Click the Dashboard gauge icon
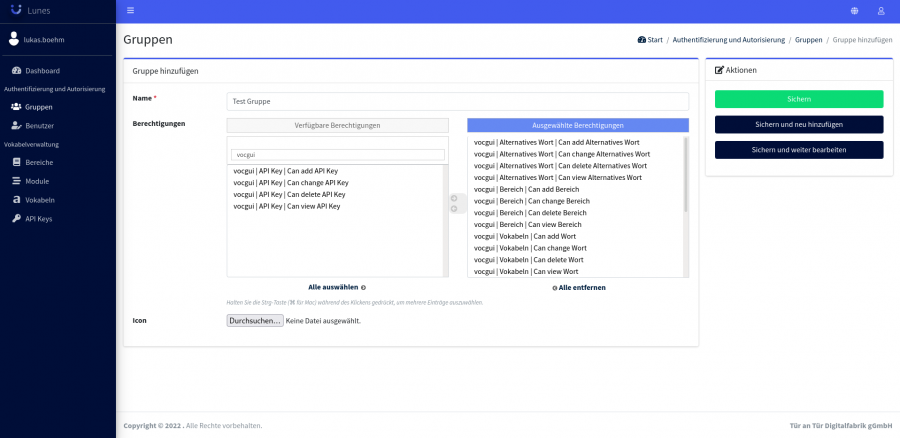The width and height of the screenshot is (900, 438). click(x=16, y=71)
